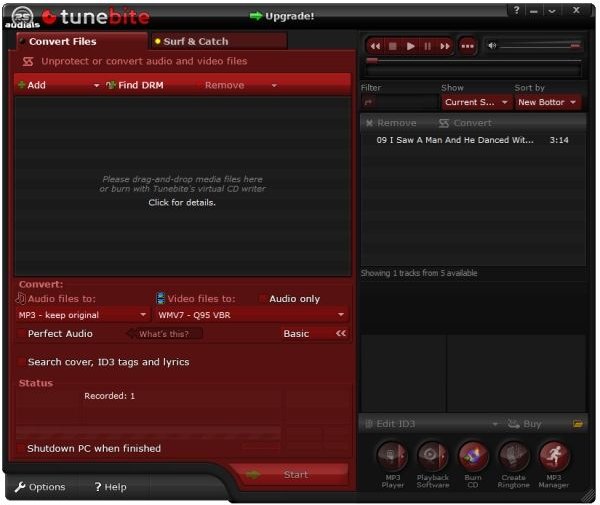Click the video files film icon
The height and width of the screenshot is (505, 600).
coord(160,298)
